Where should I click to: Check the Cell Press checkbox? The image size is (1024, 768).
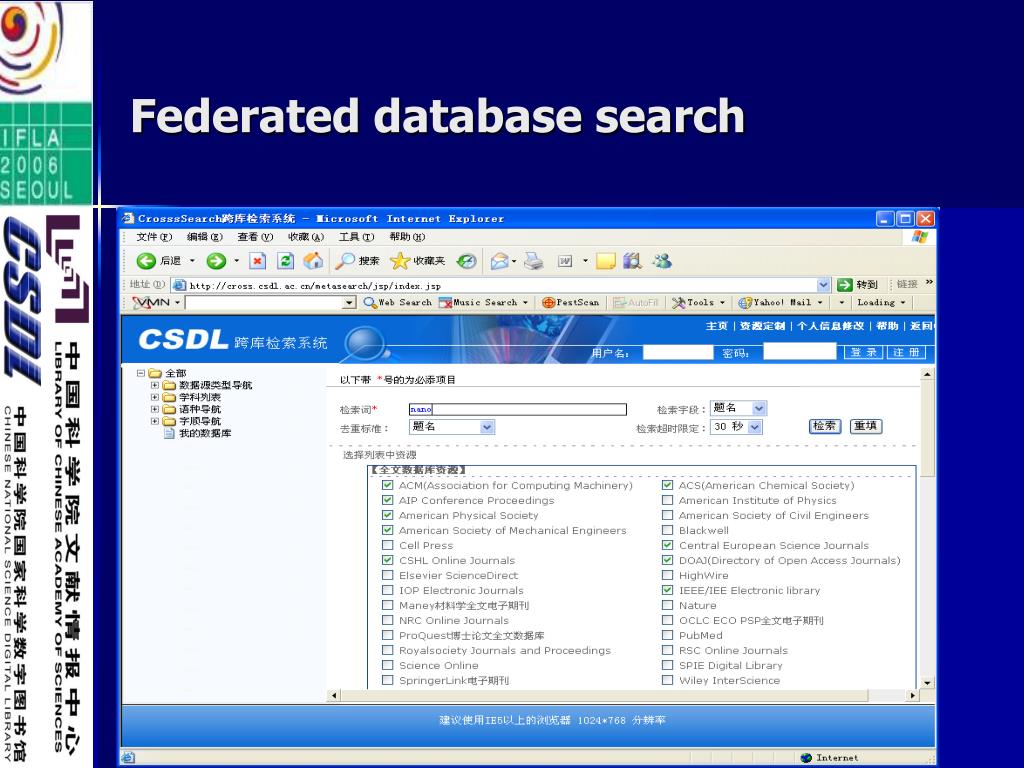[x=387, y=545]
